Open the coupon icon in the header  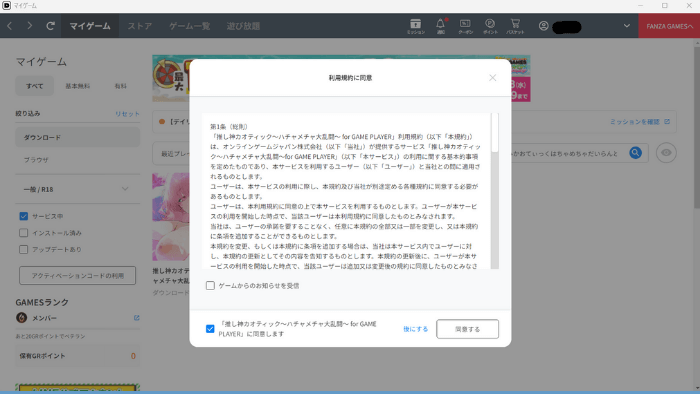(x=465, y=26)
